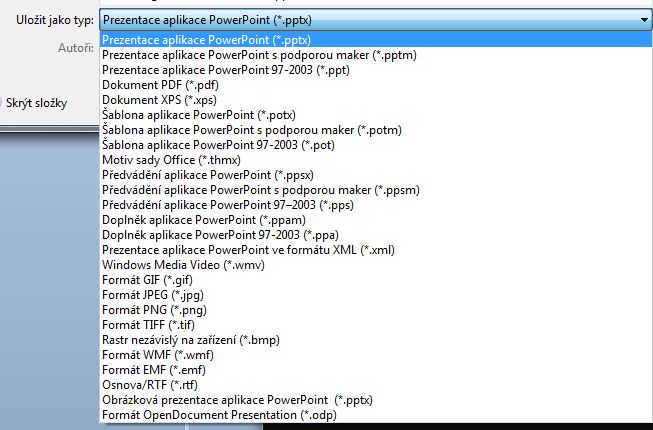Choose PowerPoint s podporou maker (*.pptm)

pos(376,55)
